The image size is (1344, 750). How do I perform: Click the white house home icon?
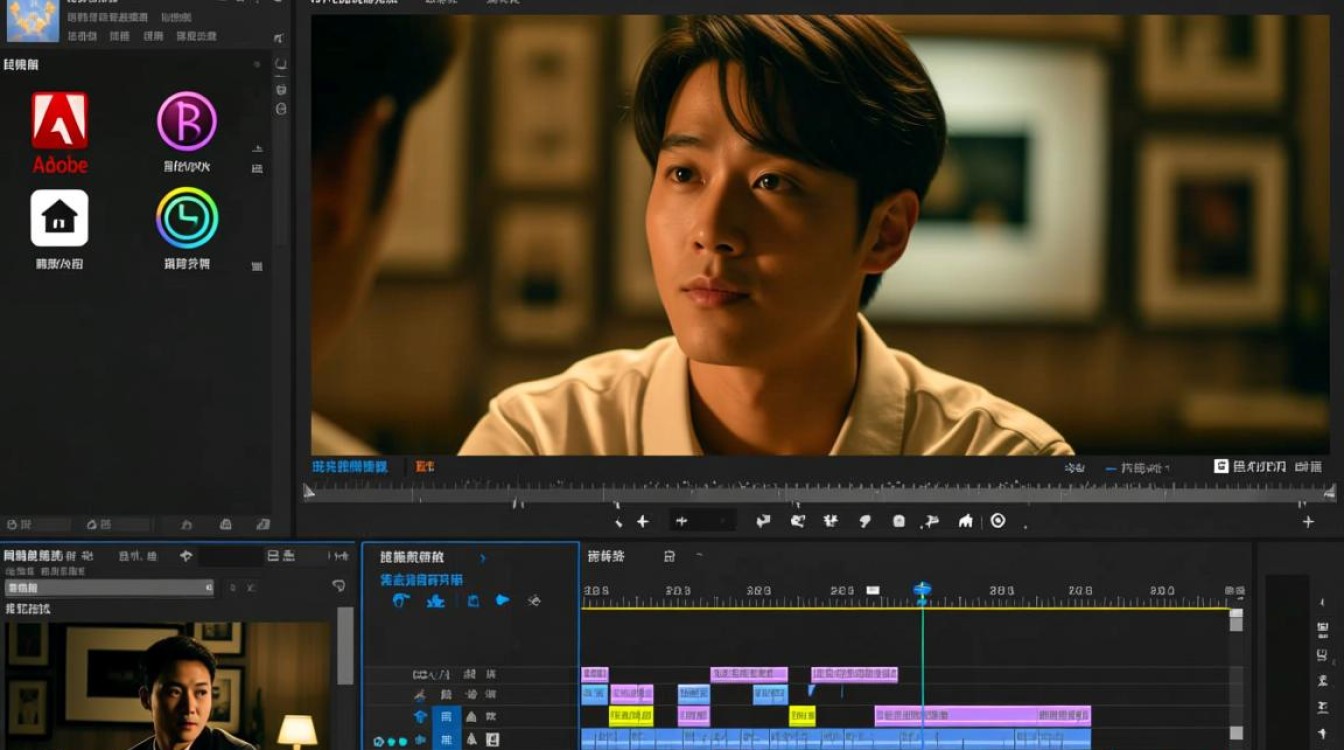pyautogui.click(x=59, y=218)
